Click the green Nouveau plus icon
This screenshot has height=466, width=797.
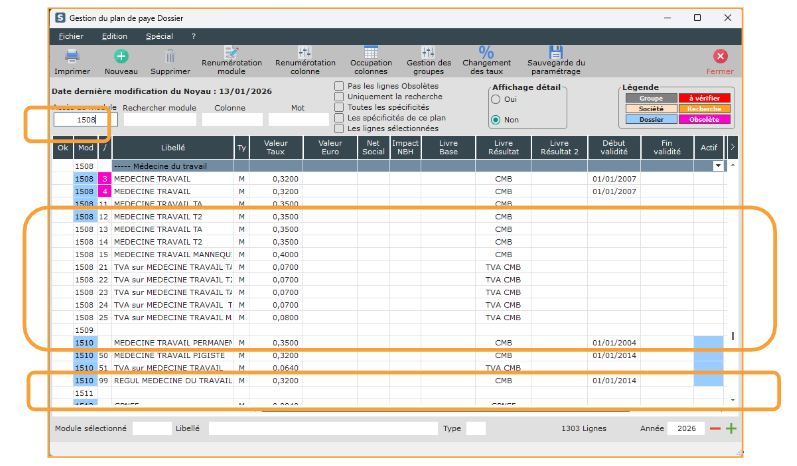click(x=121, y=56)
